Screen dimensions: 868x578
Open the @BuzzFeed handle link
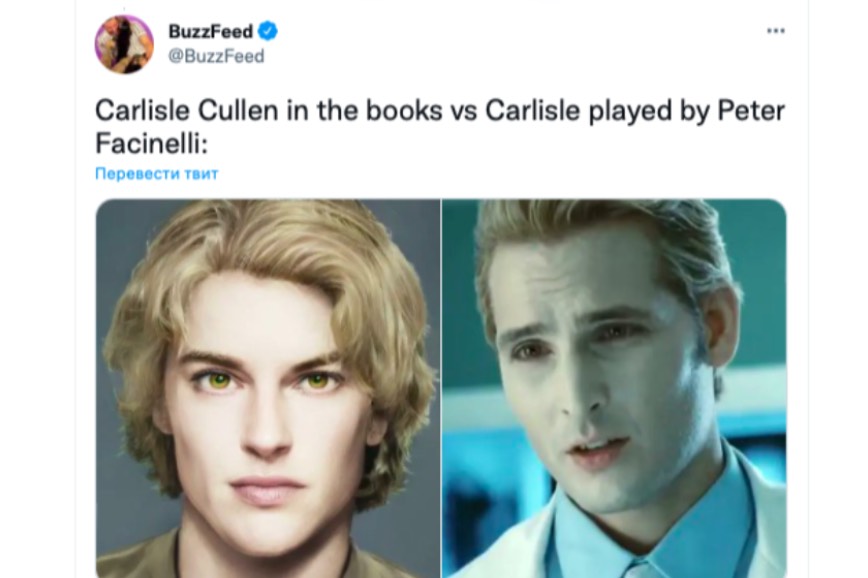pos(216,56)
